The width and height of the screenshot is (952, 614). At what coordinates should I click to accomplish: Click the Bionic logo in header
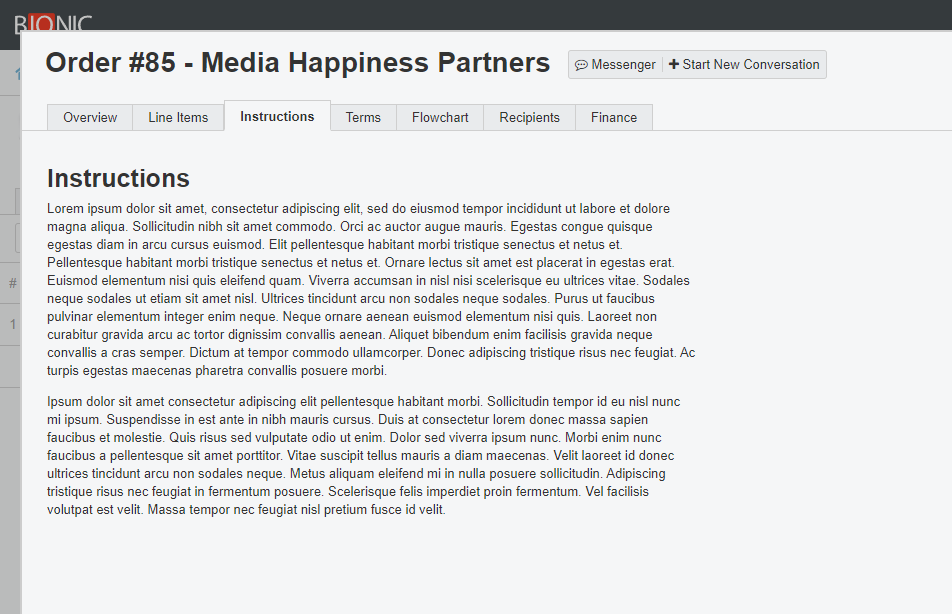(52, 21)
